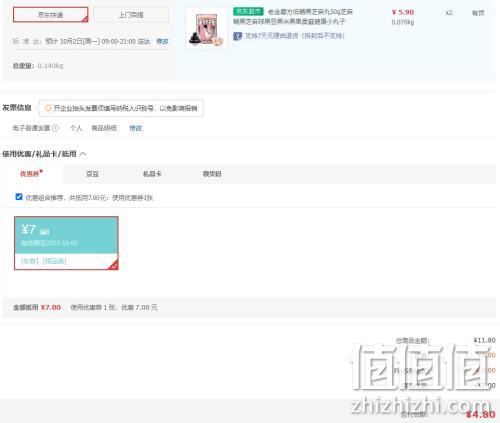The image size is (500, 423).
Task: Uncheck the recommended coupon combination checkbox
Action: (19, 197)
